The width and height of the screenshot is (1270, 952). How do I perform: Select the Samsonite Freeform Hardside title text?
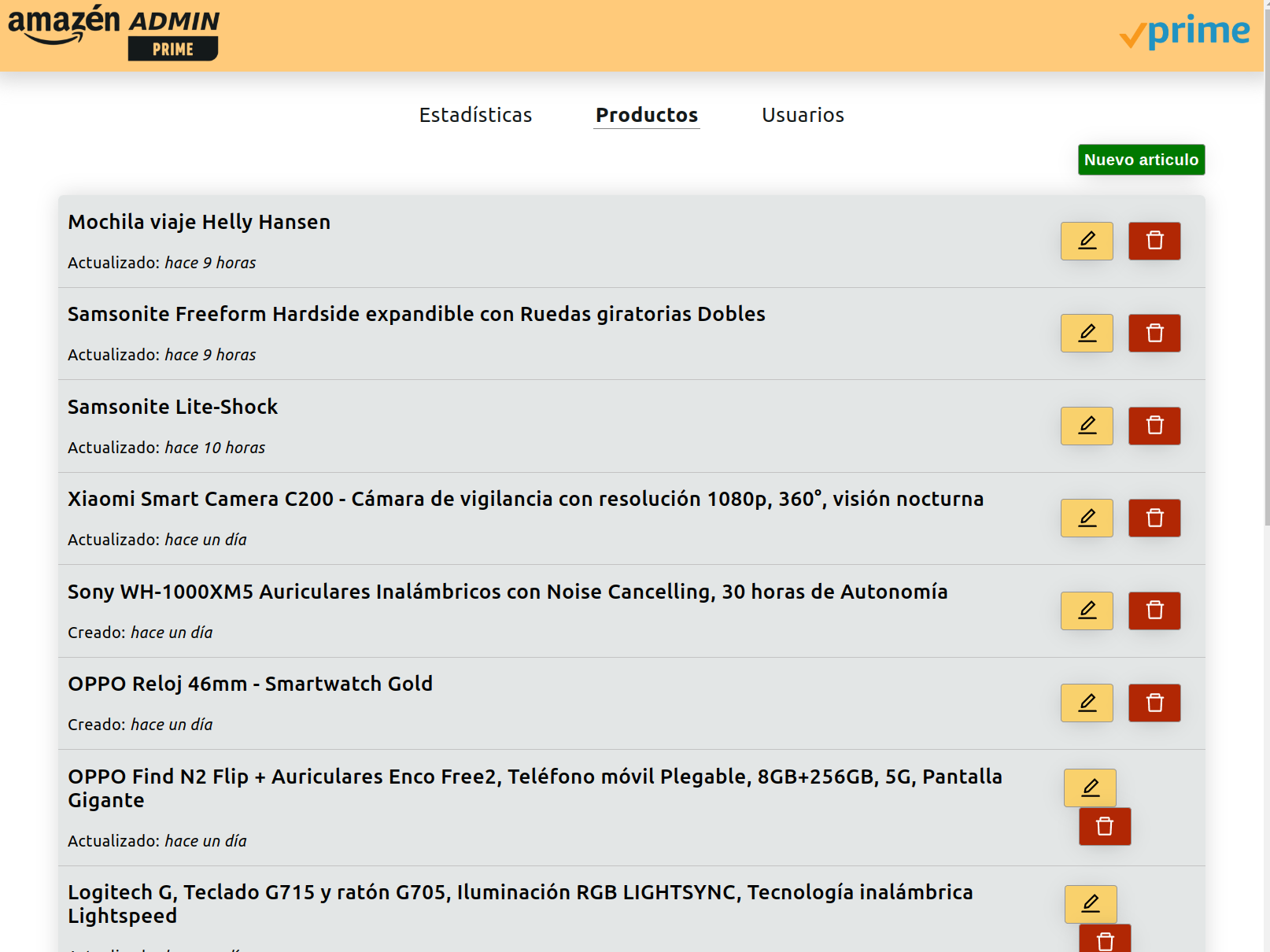416,314
